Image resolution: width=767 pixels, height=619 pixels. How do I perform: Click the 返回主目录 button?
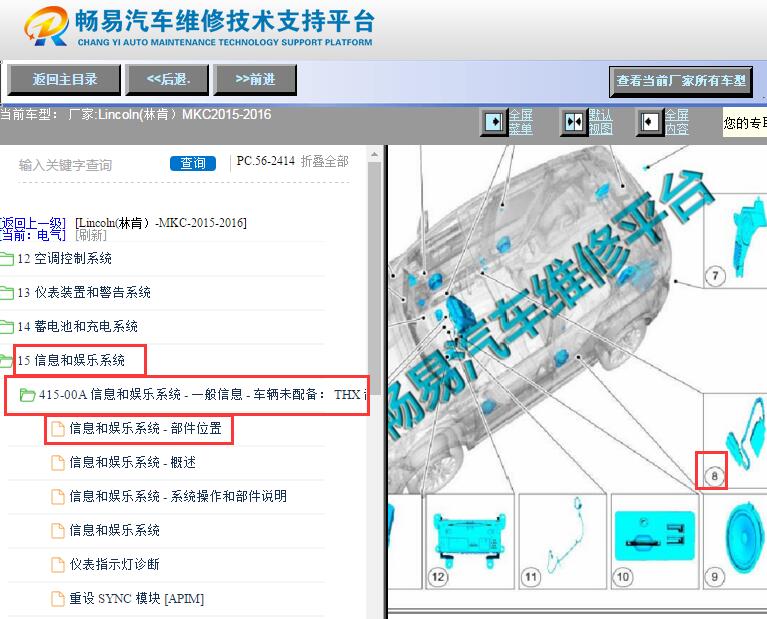pyautogui.click(x=64, y=79)
